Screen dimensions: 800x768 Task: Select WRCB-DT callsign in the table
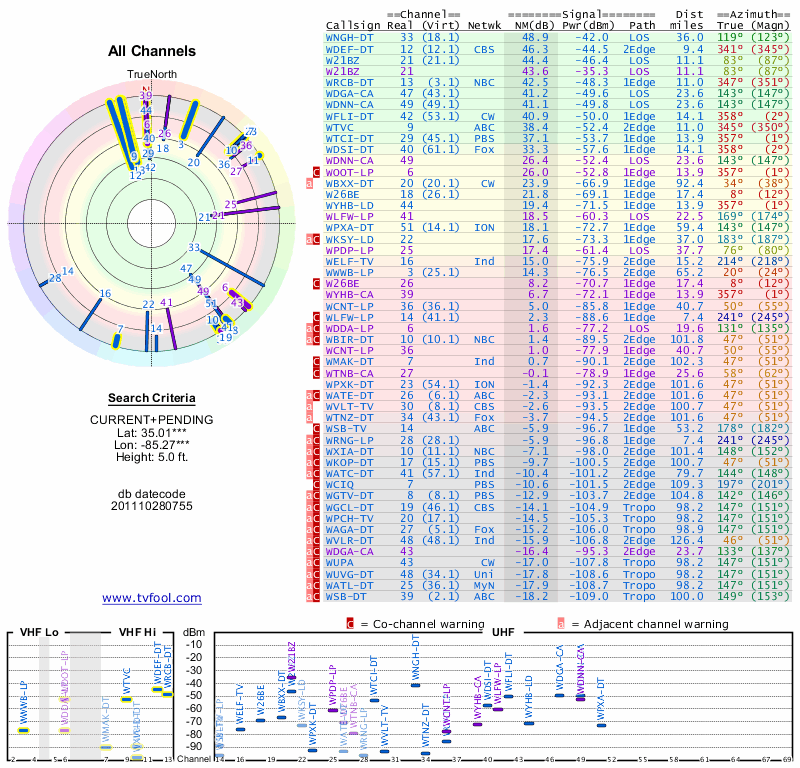tap(349, 82)
